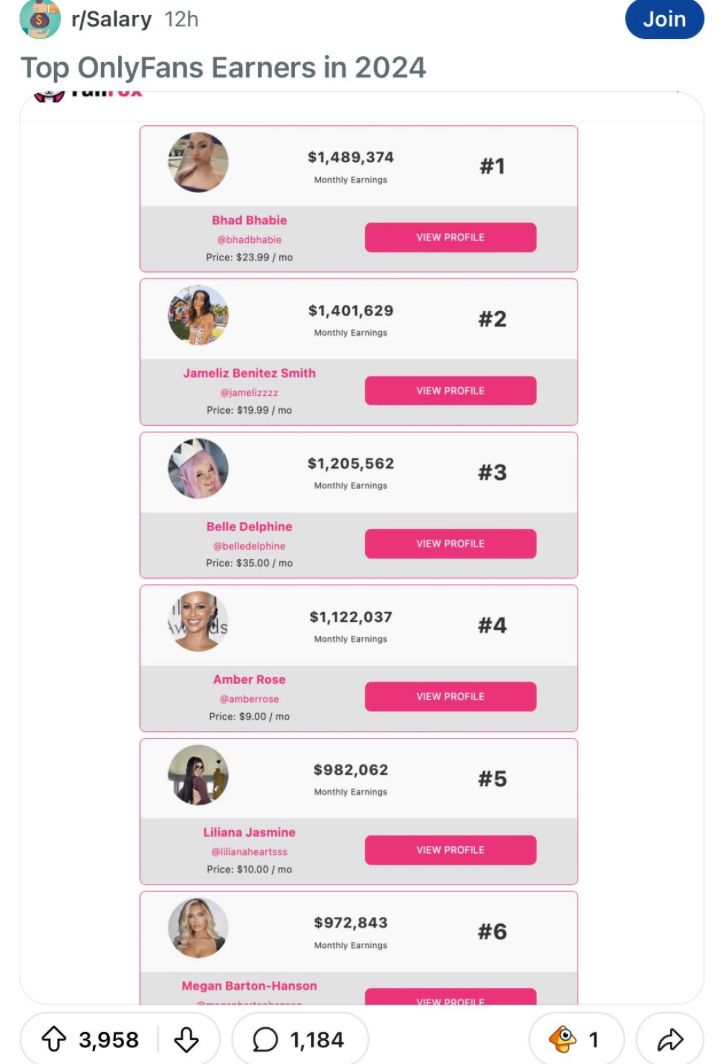Tap the #1 ranked profile picture
This screenshot has height=1064, width=726.
(198, 162)
